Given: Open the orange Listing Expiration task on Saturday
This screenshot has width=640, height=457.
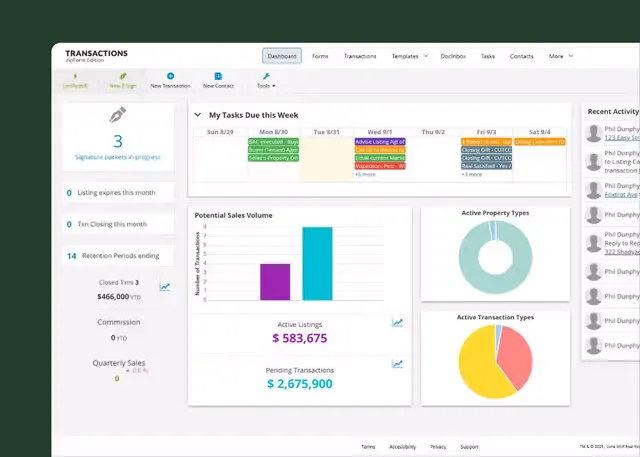Looking at the screenshot, I should [x=540, y=142].
